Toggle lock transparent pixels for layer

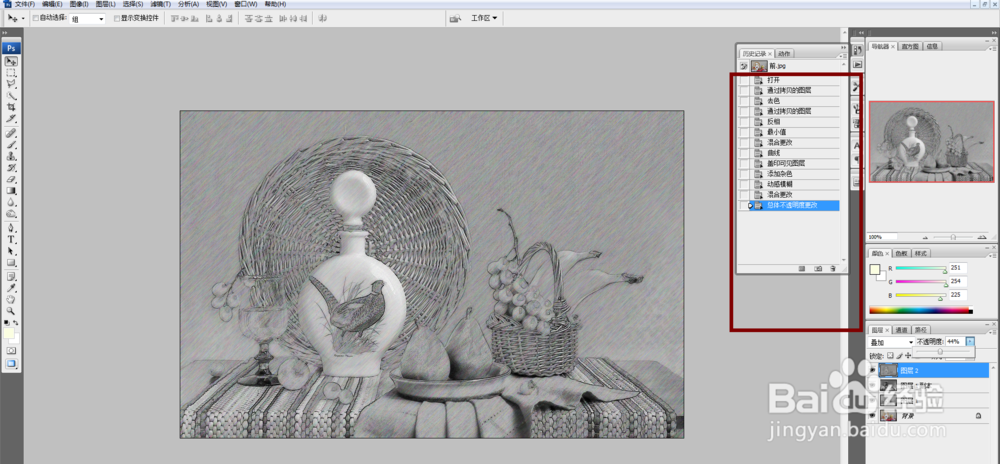891,356
